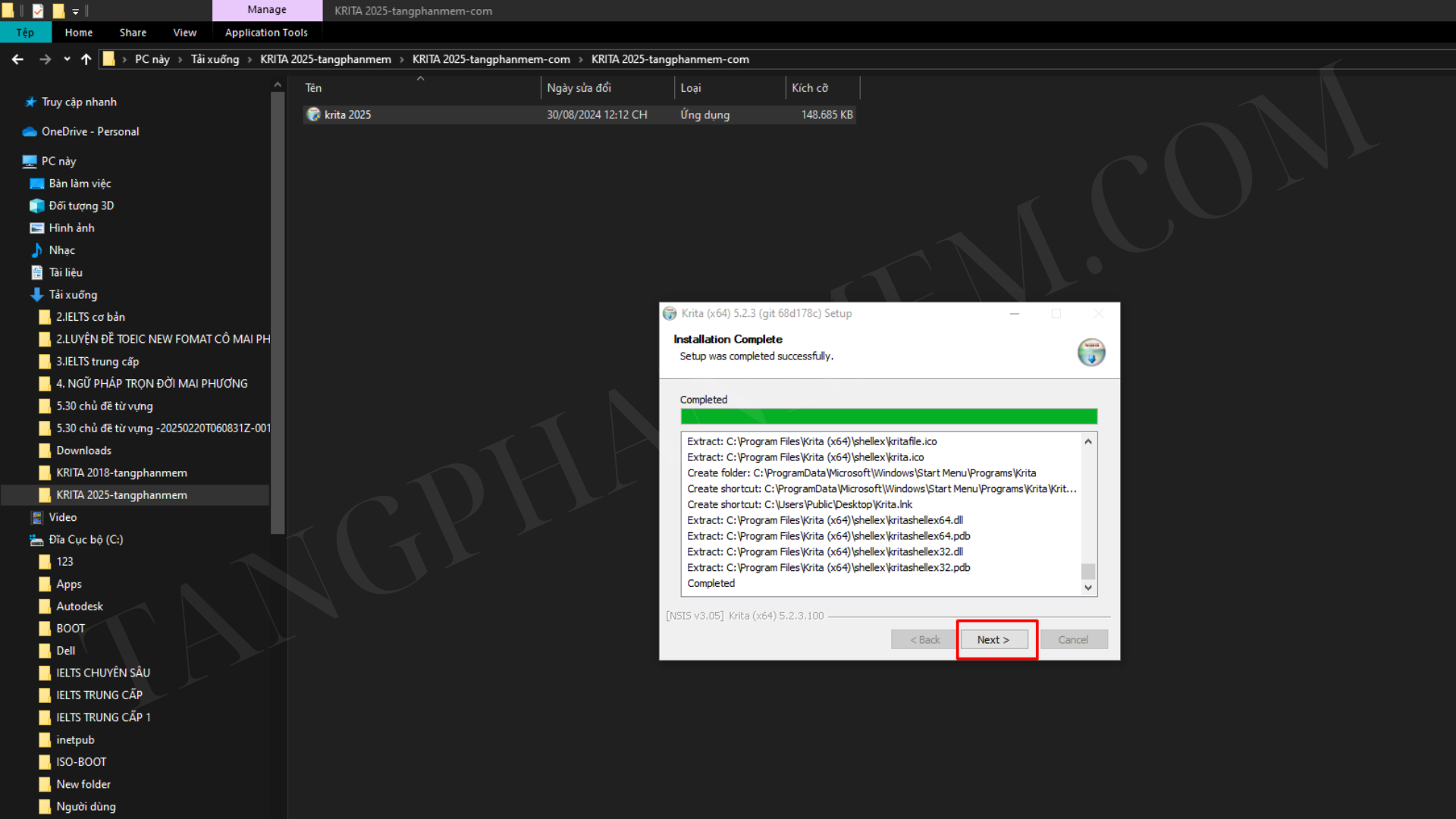Open Video library in sidebar
The image size is (1456, 819).
click(x=63, y=517)
